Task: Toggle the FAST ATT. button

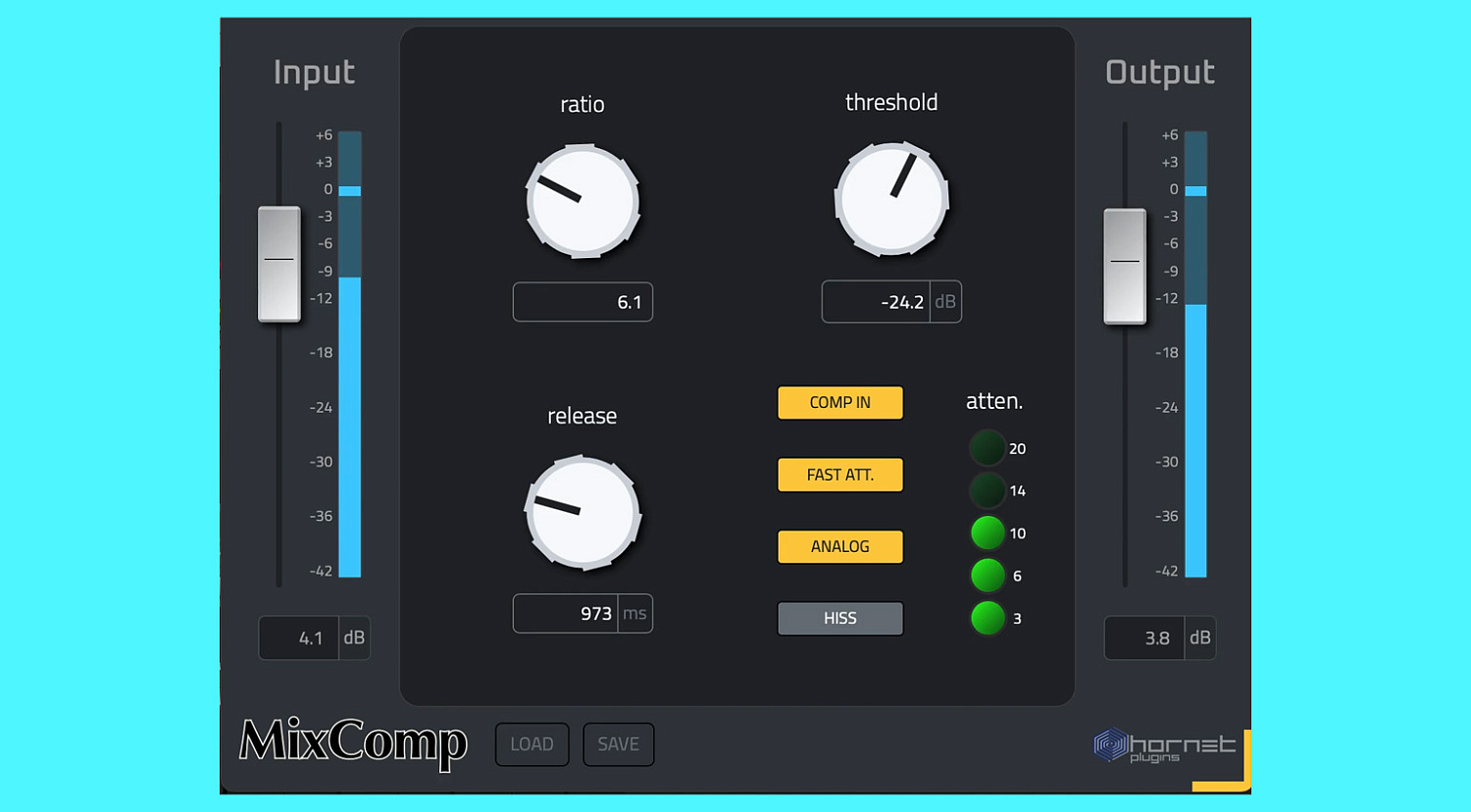Action: pyautogui.click(x=840, y=475)
